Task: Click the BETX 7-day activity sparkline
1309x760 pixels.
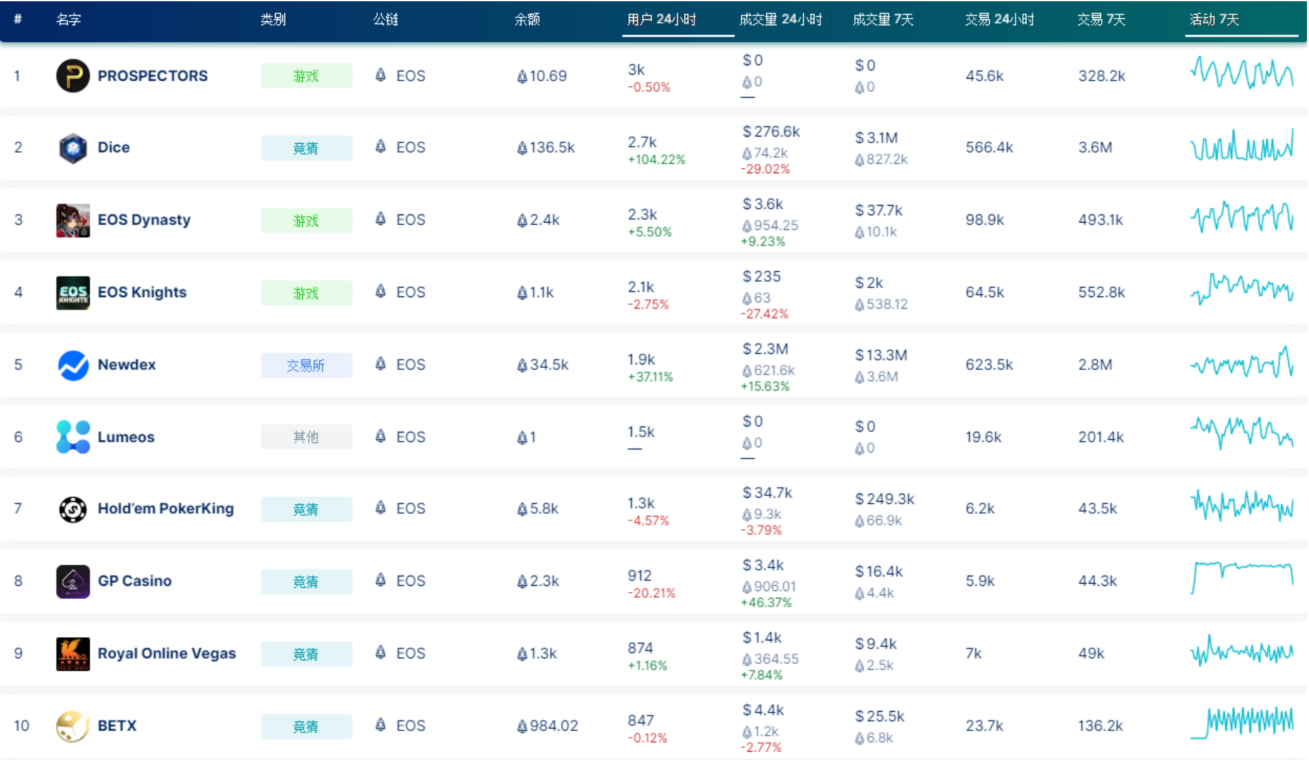Action: [x=1242, y=723]
